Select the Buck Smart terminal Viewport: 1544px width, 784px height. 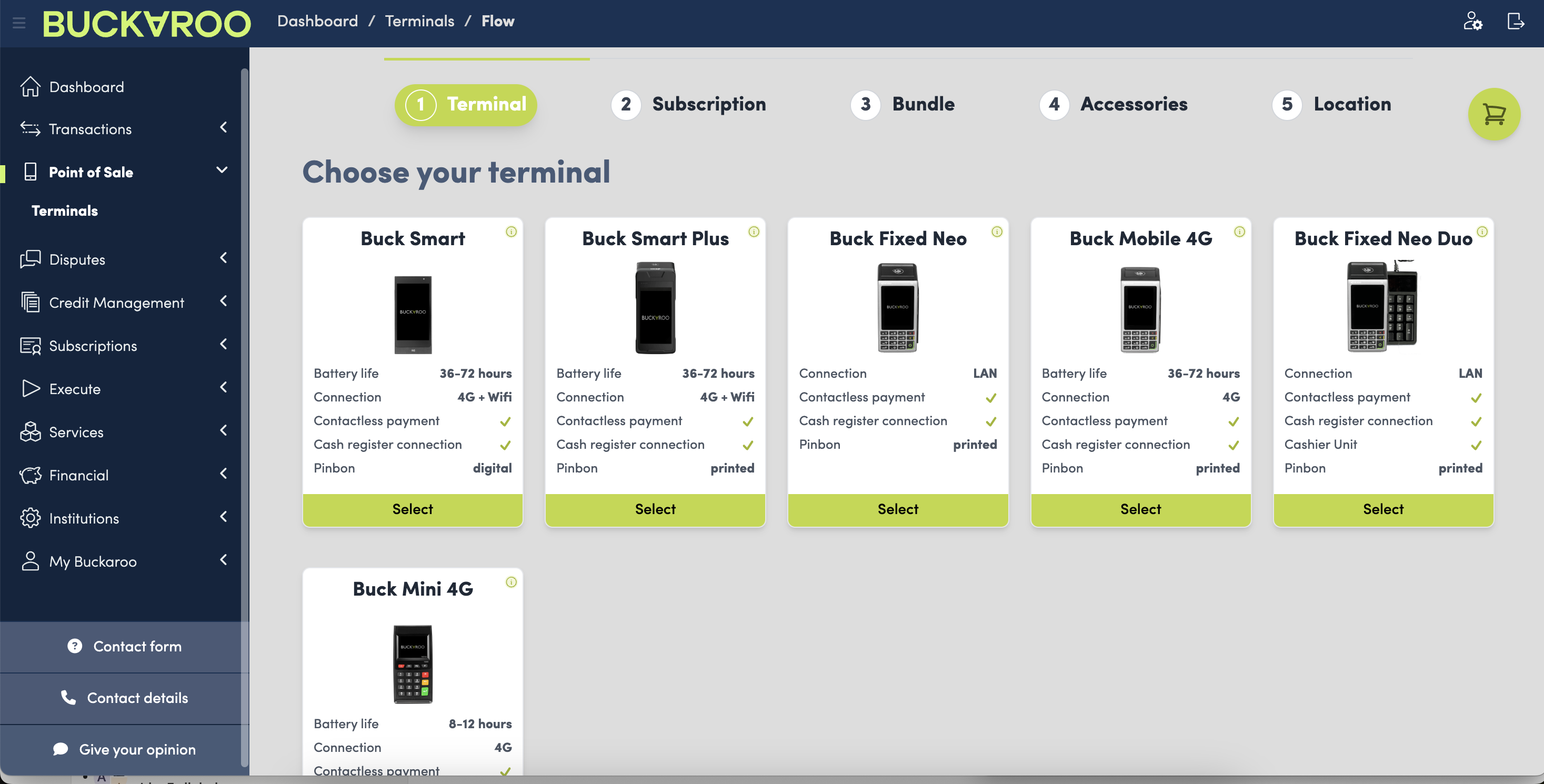pos(413,510)
